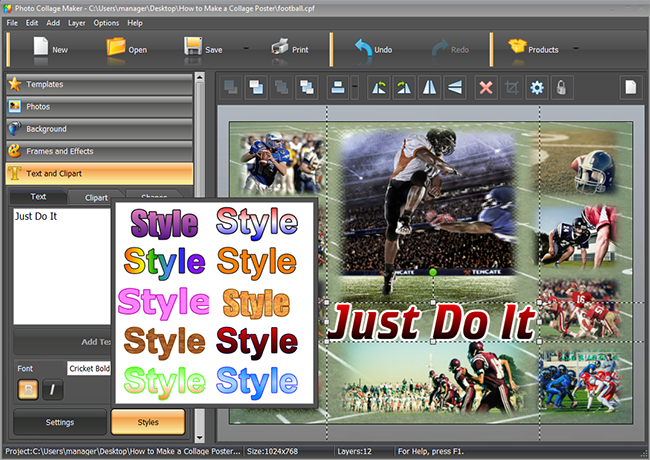Flip horizontally using the mirror icon
Viewport: 650px width, 460px height.
(x=429, y=87)
